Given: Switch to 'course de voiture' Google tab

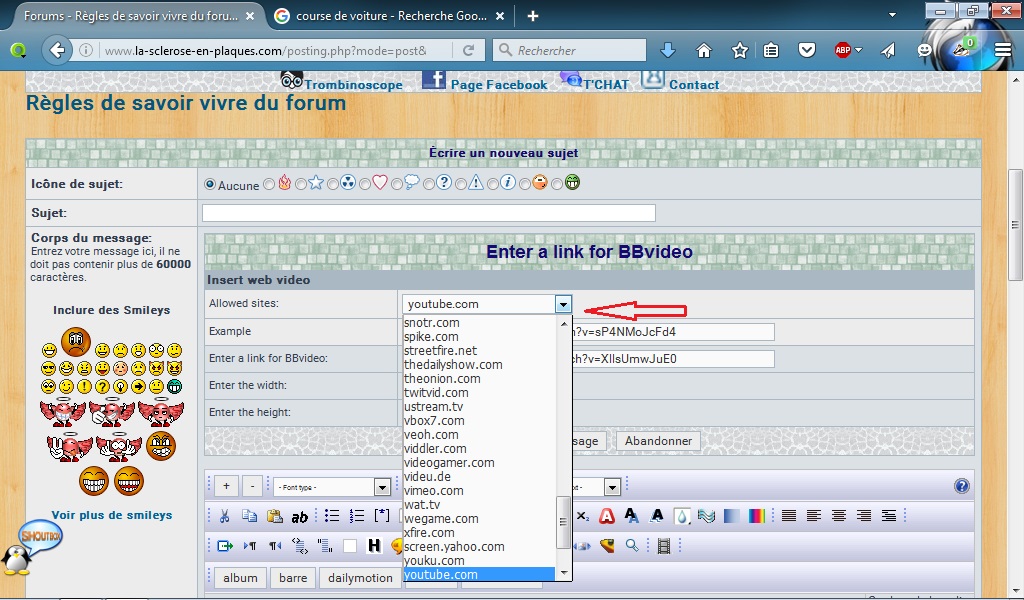Looking at the screenshot, I should pyautogui.click(x=390, y=16).
